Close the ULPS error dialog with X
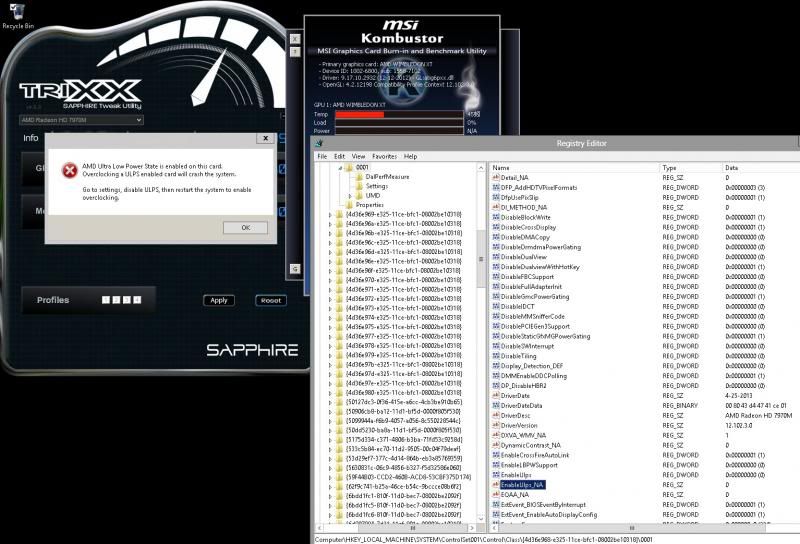 pyautogui.click(x=265, y=138)
